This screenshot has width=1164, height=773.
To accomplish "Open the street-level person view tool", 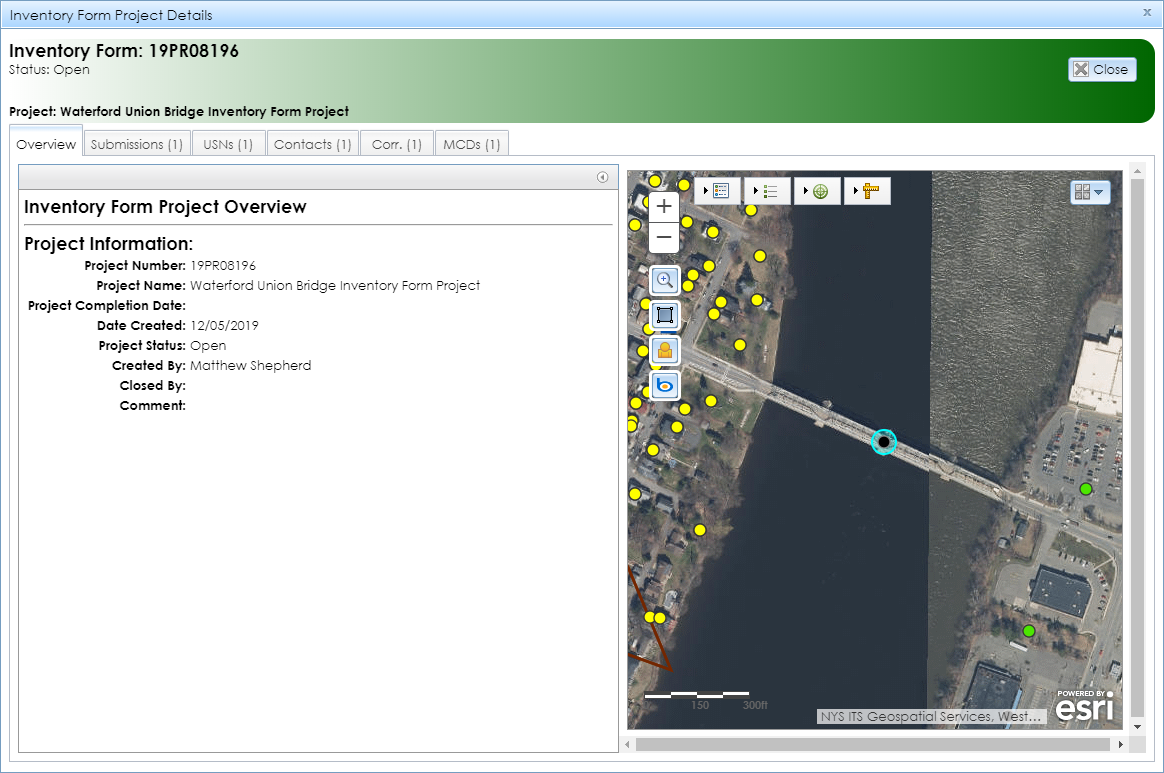I will tap(664, 351).
